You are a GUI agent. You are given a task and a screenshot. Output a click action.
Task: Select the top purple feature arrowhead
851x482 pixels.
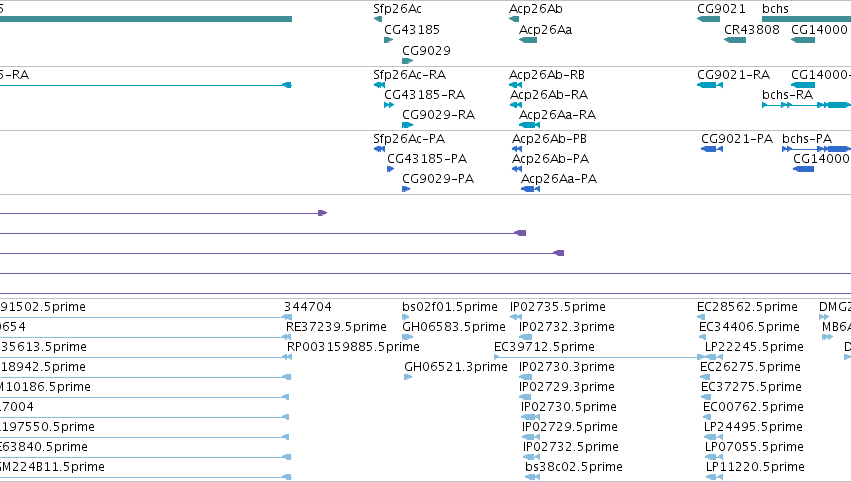322,213
